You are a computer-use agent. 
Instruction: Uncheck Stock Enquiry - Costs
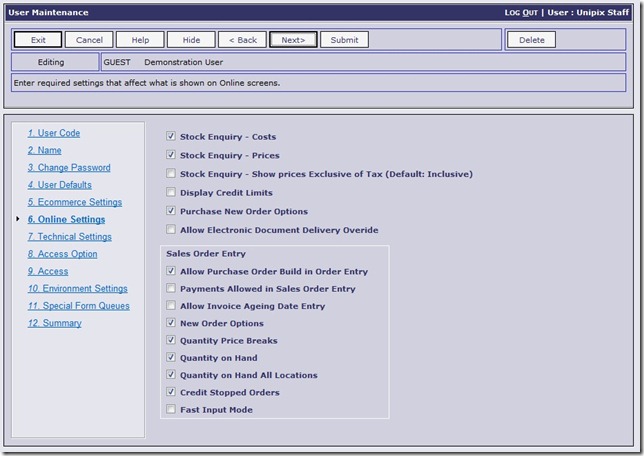tap(172, 137)
